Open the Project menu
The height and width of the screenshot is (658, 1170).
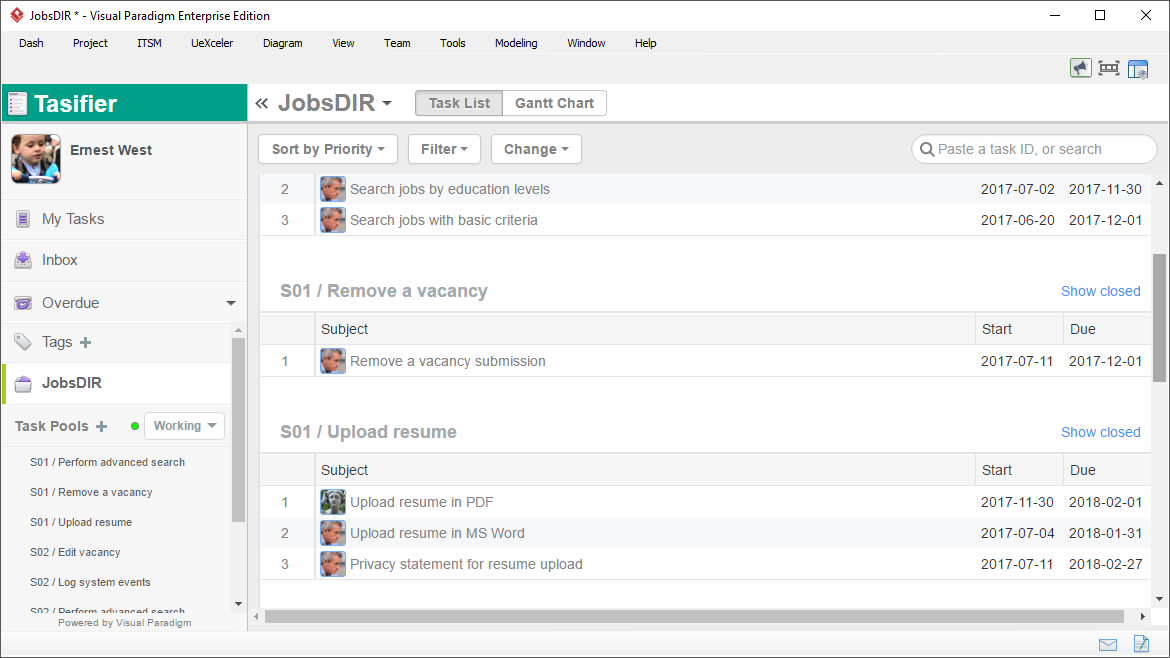[90, 43]
